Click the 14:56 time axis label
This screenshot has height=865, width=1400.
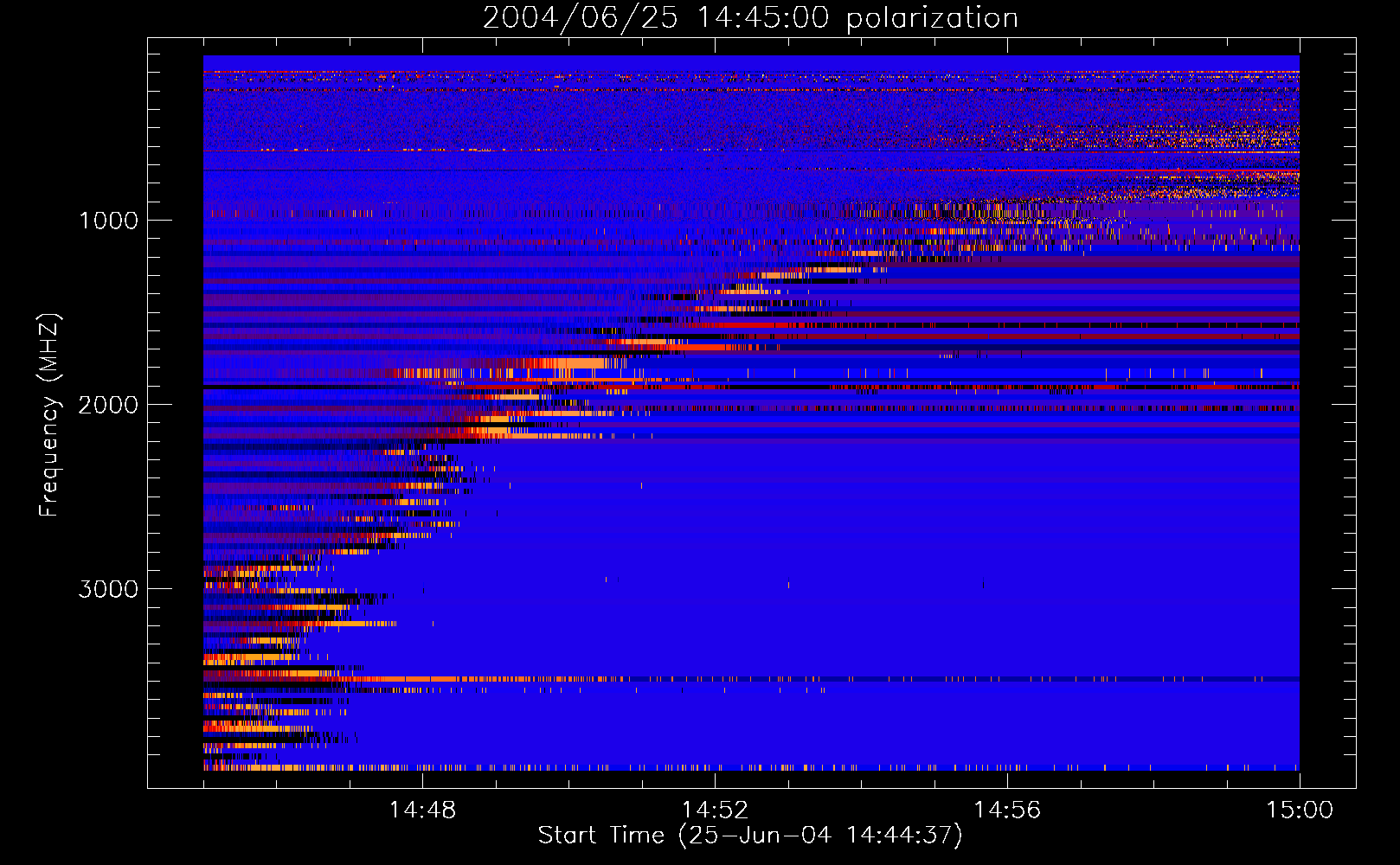pos(1007,811)
